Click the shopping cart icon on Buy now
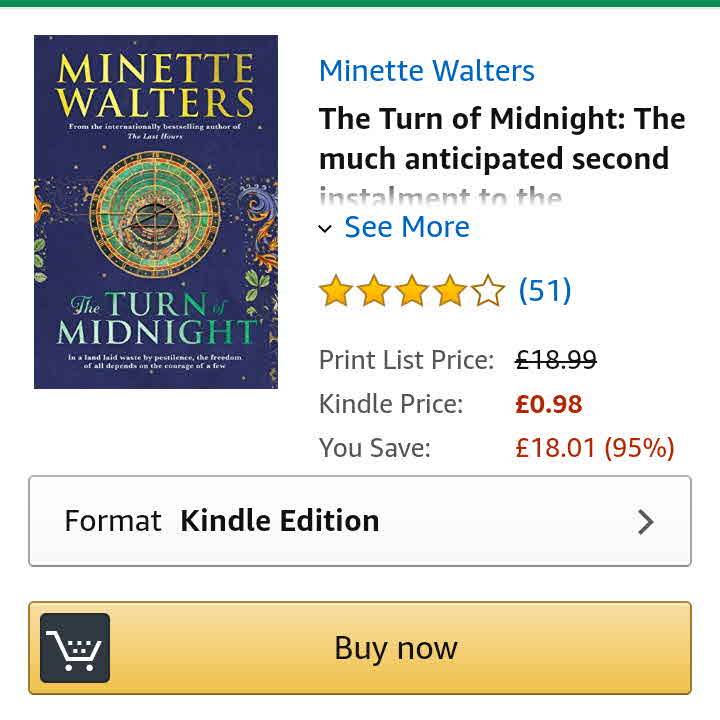 point(75,648)
